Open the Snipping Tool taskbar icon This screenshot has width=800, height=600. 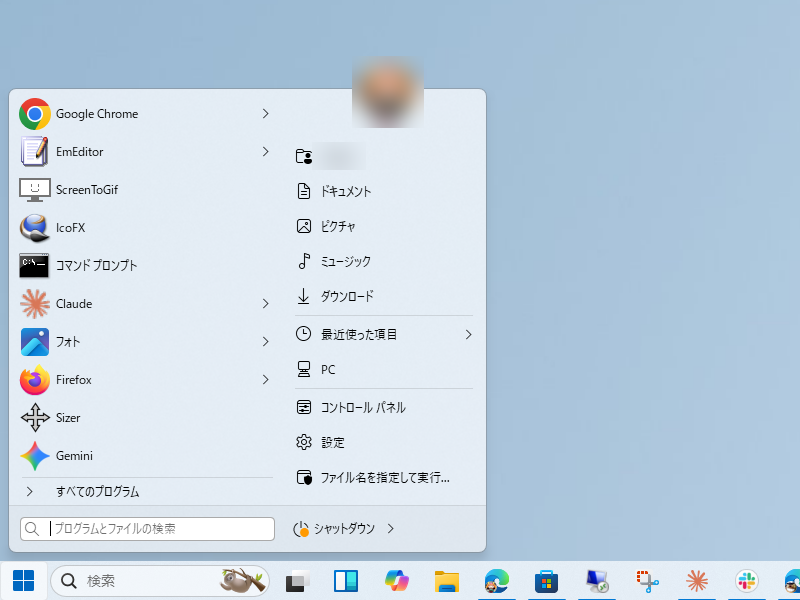[647, 581]
